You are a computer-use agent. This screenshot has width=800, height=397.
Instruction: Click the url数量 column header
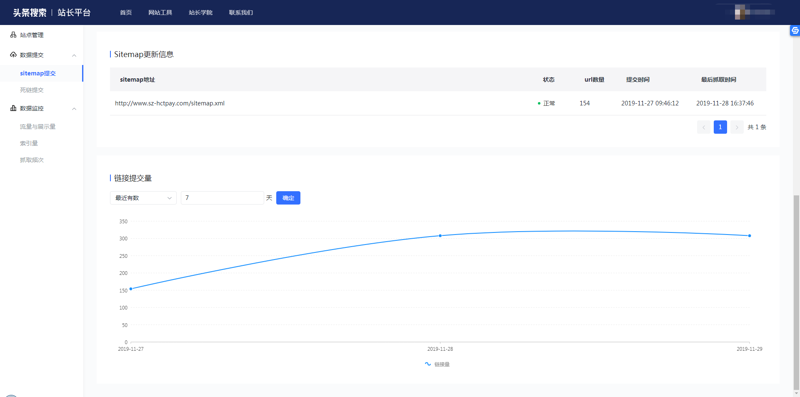(x=594, y=80)
